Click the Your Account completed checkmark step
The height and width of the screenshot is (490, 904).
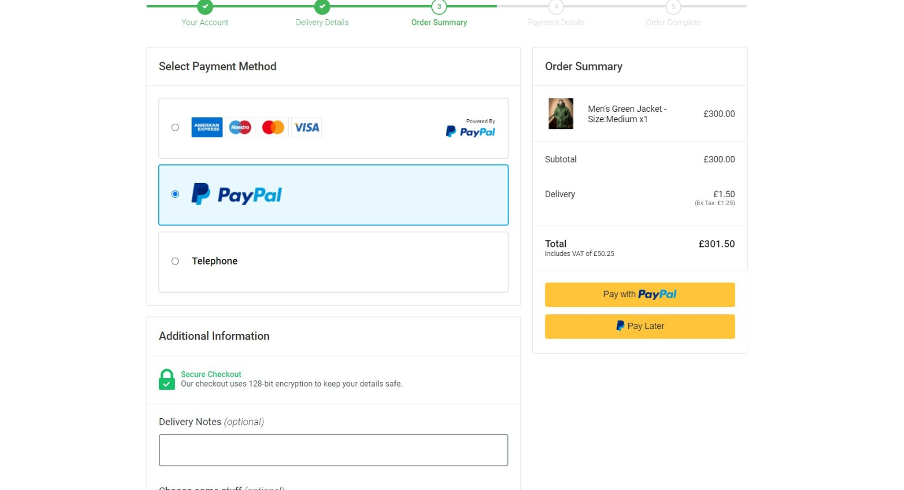[205, 7]
